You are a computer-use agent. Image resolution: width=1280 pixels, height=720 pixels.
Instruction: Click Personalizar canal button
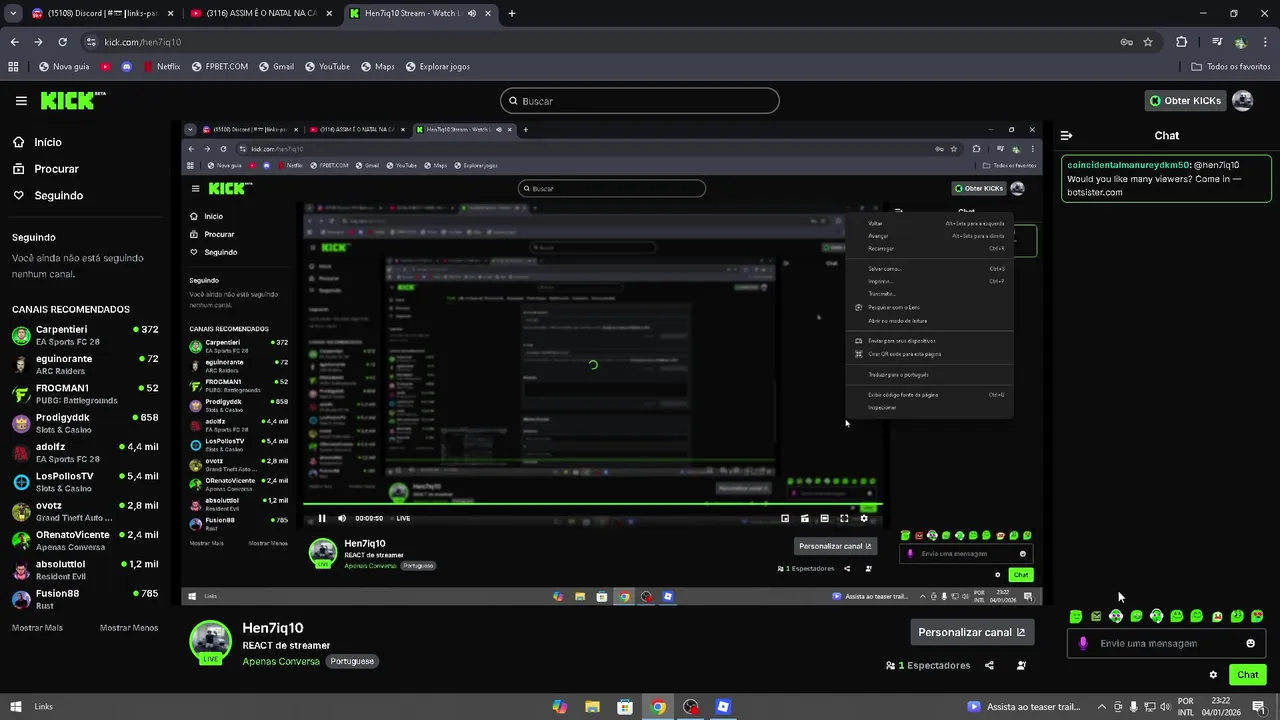click(972, 632)
